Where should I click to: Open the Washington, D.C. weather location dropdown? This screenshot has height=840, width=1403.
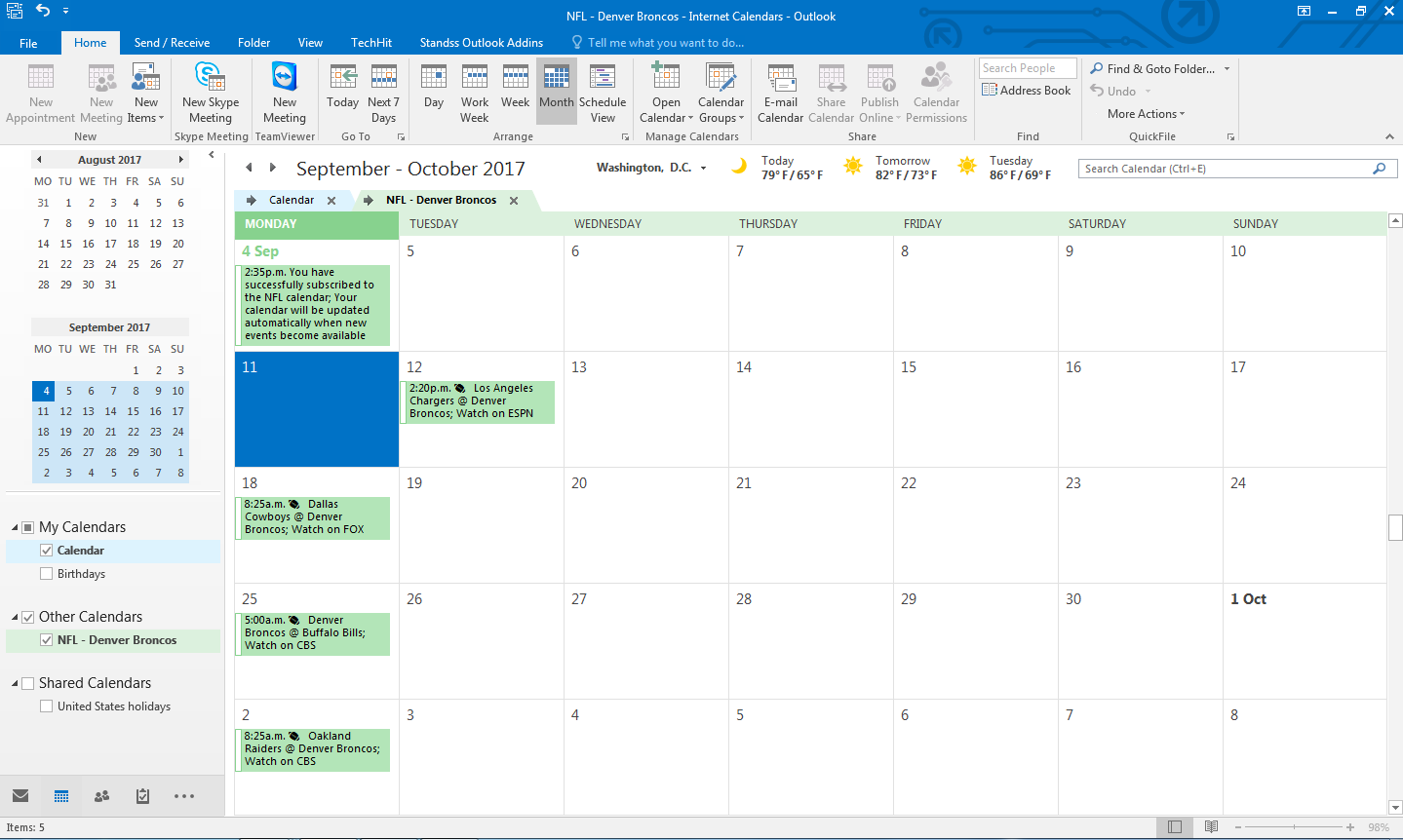pyautogui.click(x=703, y=169)
